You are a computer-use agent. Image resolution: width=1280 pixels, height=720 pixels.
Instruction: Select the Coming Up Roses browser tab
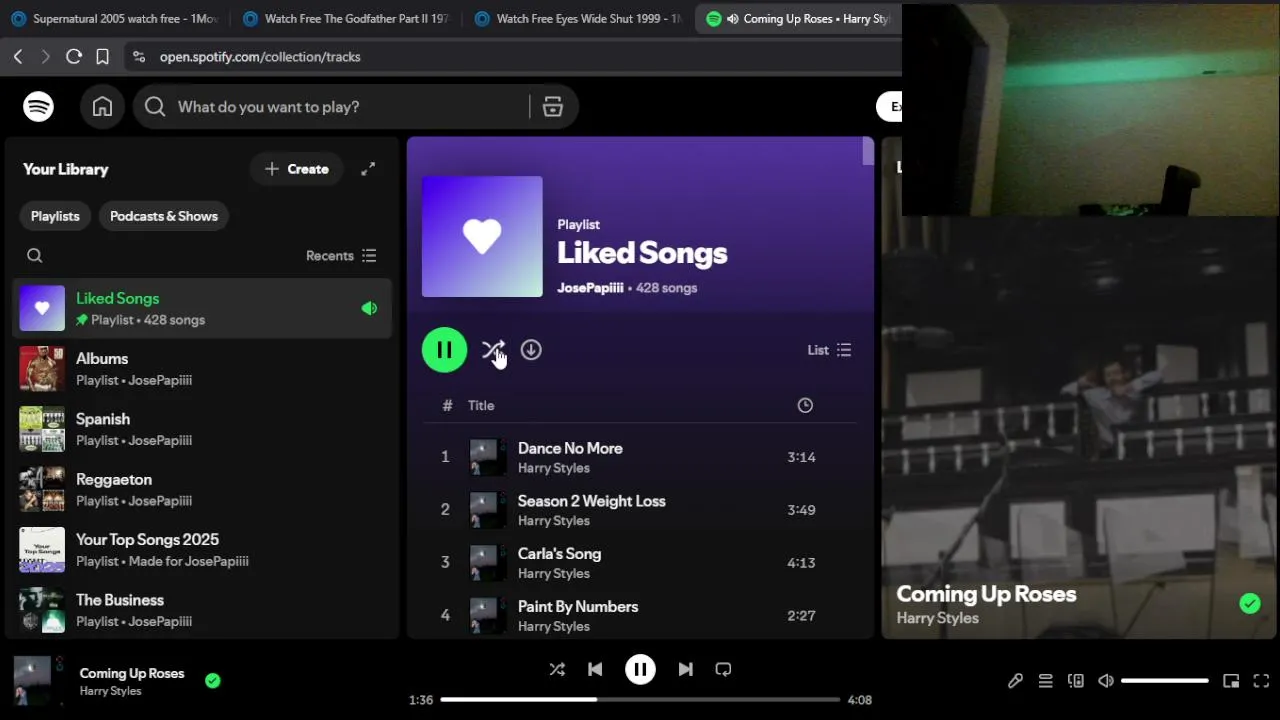click(800, 19)
